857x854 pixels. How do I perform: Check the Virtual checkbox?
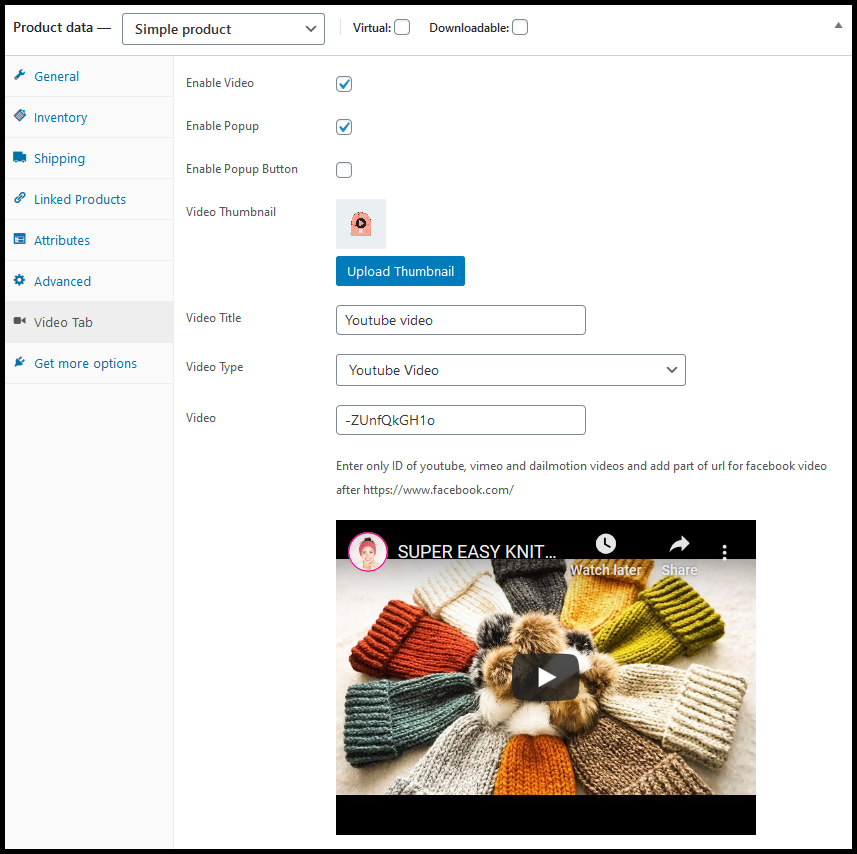[x=402, y=27]
